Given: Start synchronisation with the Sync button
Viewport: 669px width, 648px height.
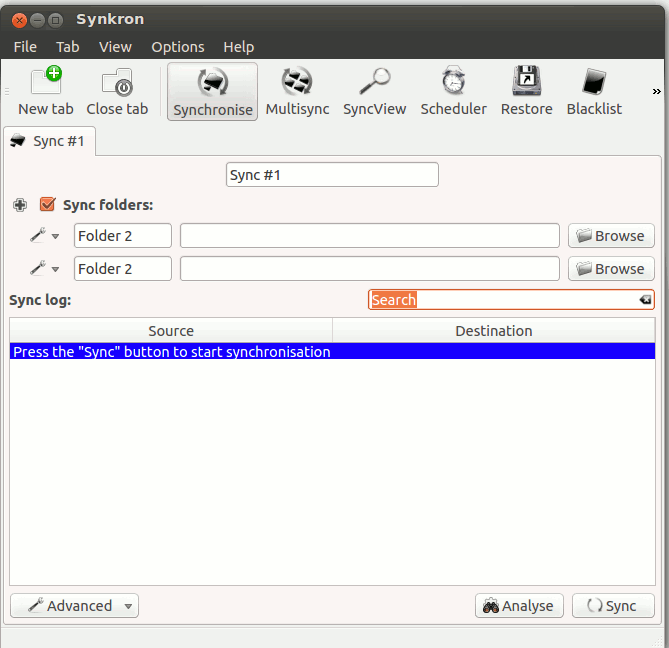Looking at the screenshot, I should coord(613,605).
